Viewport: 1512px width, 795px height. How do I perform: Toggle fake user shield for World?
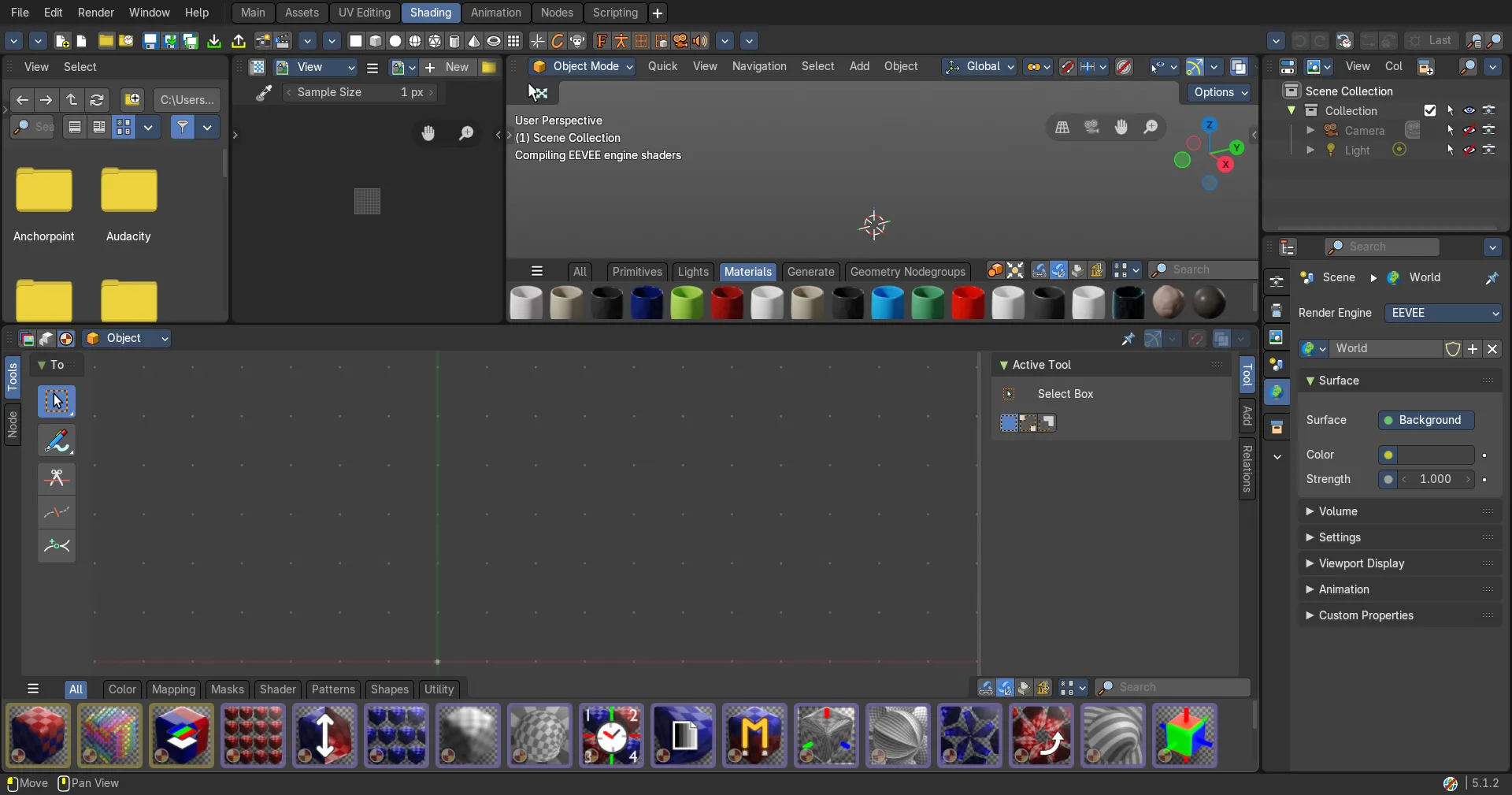click(x=1453, y=348)
